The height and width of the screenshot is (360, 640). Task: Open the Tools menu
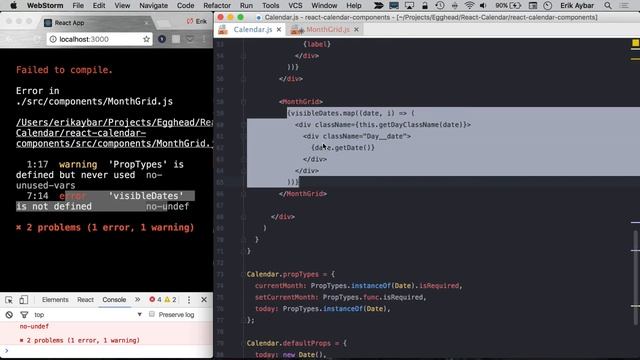point(271,5)
